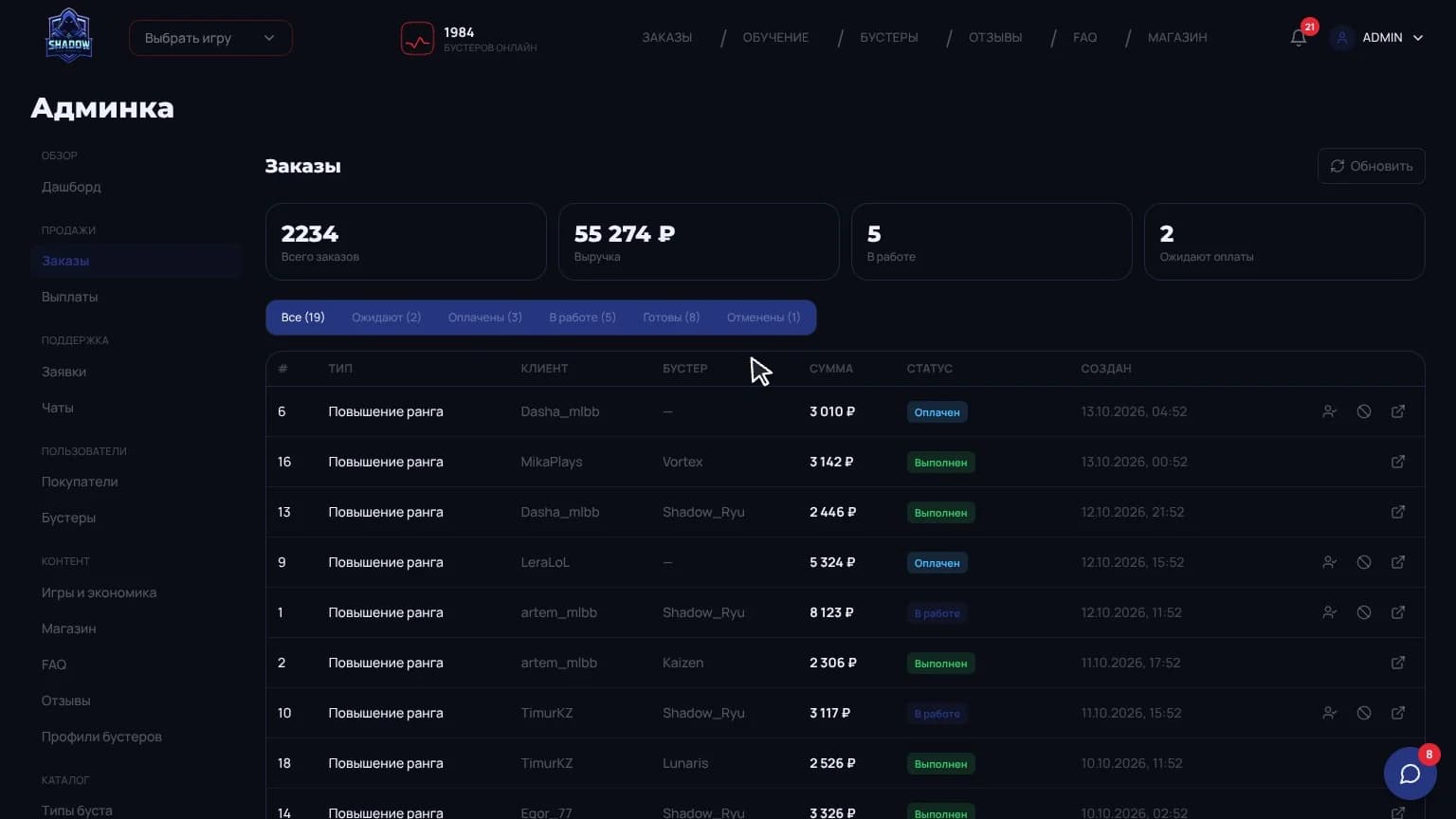
Task: Open 'МАГАЗИН' in top navigation
Action: [x=1177, y=38]
